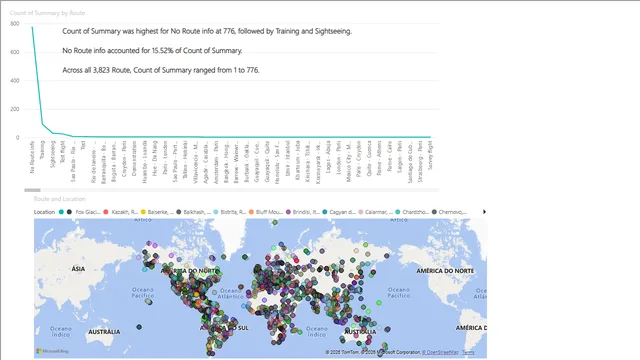Select the 'Sightseeing' axis label

coord(52,154)
